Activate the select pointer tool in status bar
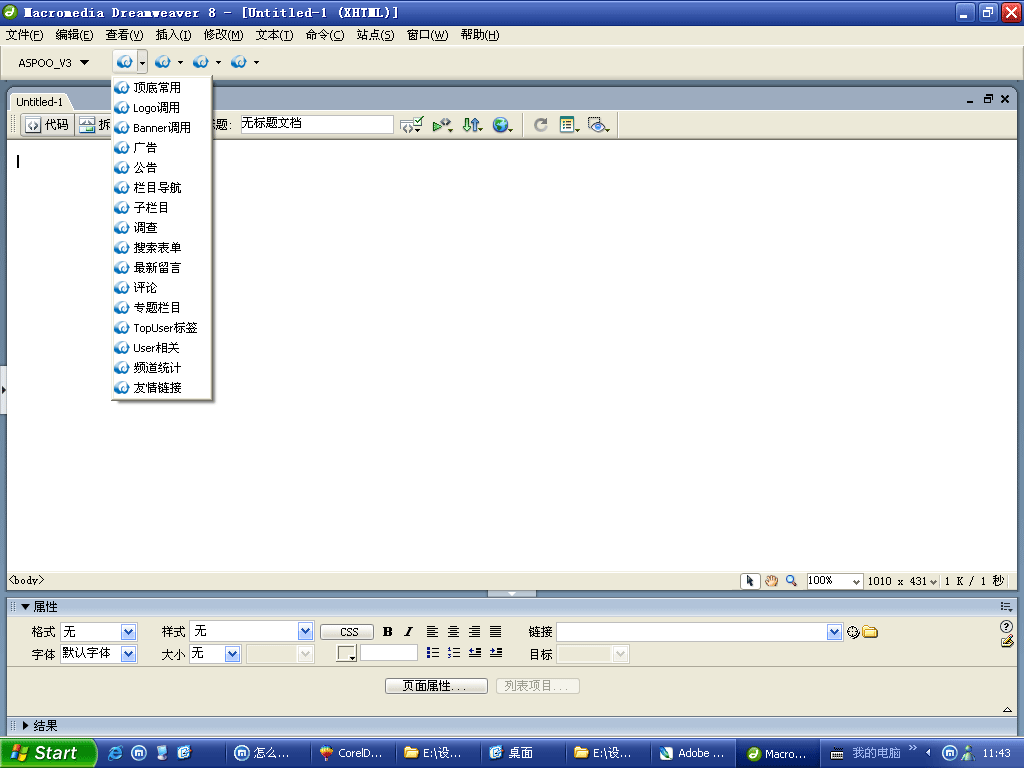Viewport: 1024px width, 768px height. coord(750,581)
